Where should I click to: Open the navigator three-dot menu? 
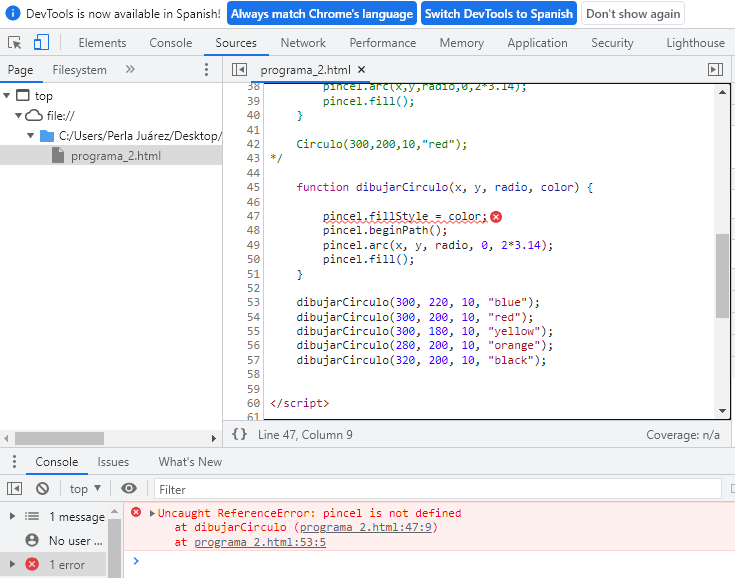[206, 69]
